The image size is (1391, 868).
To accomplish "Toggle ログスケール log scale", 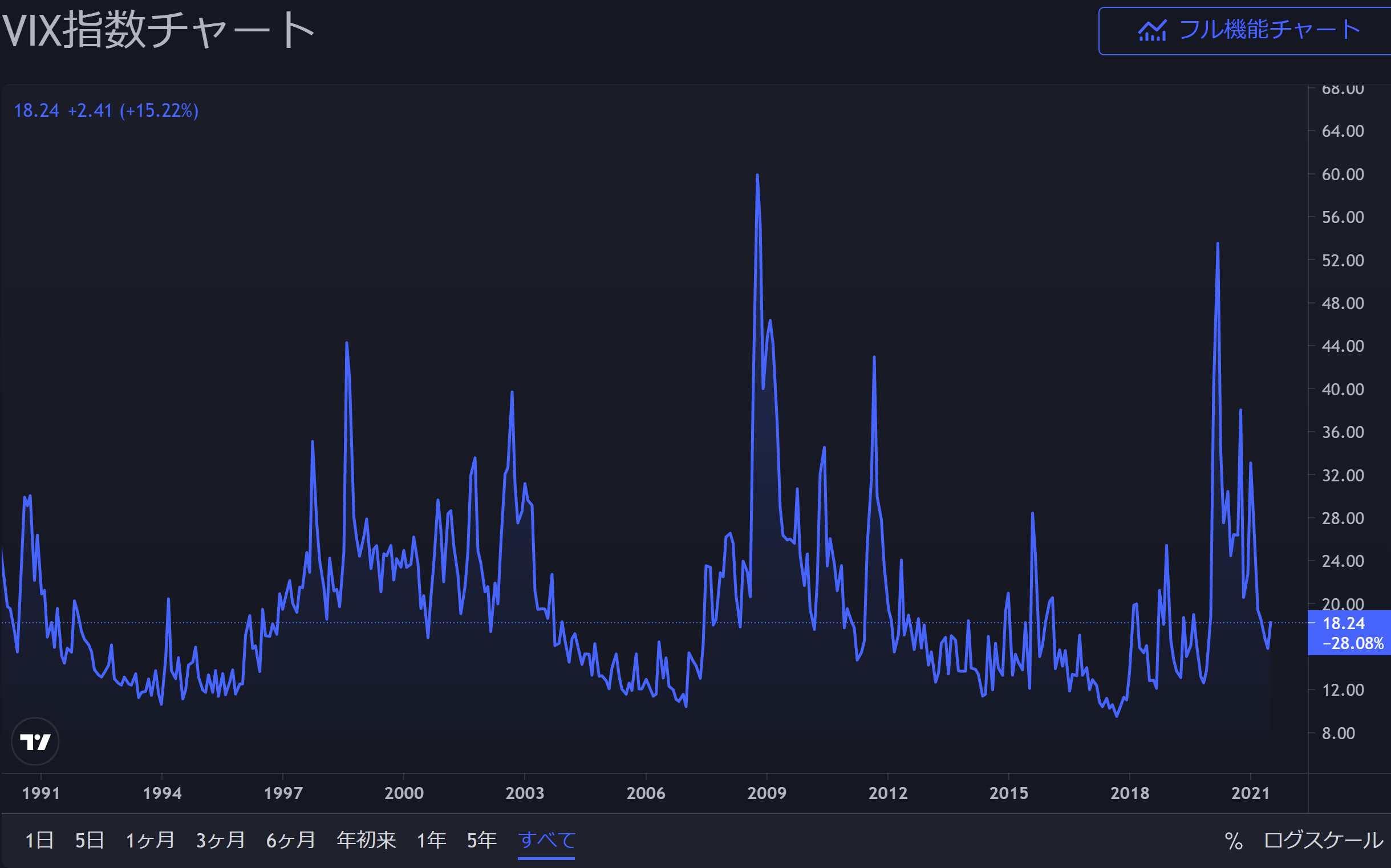I will [x=1323, y=841].
